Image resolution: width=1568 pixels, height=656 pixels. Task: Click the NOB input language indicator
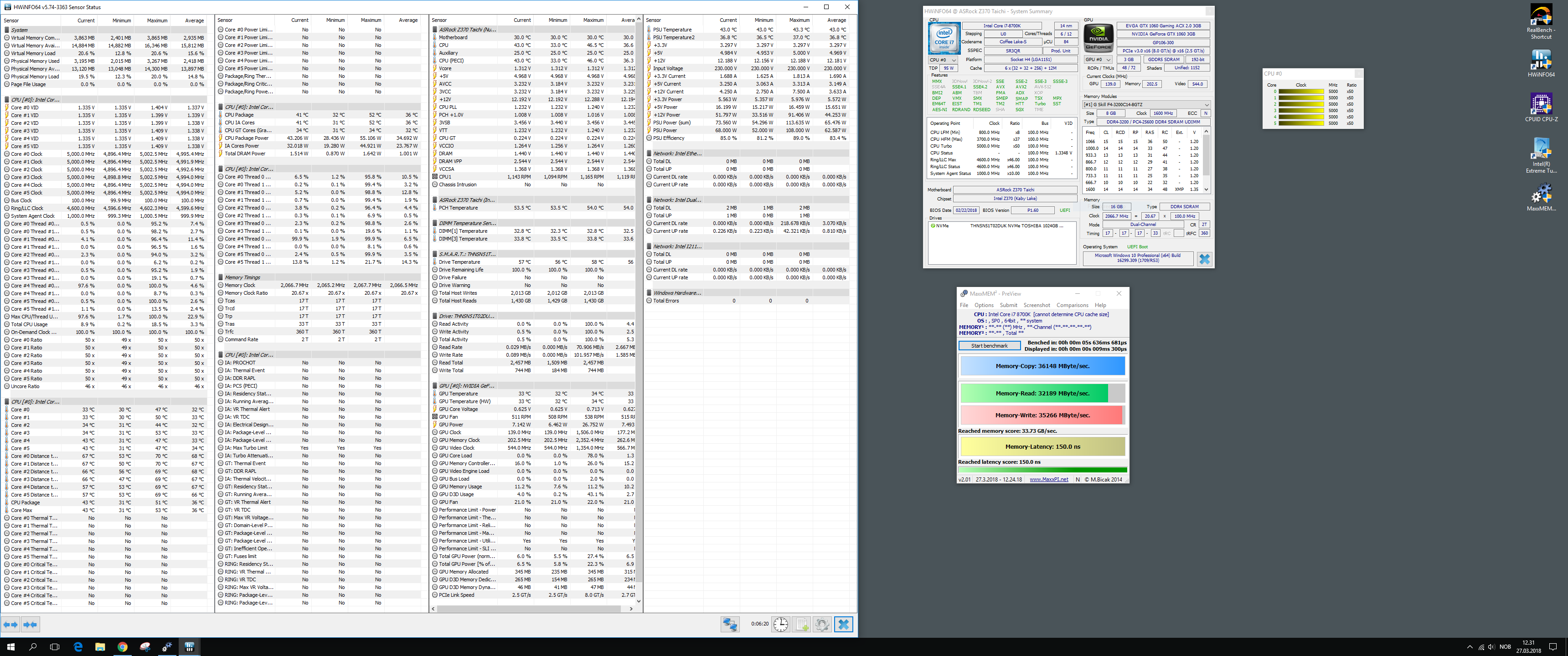pos(1505,647)
